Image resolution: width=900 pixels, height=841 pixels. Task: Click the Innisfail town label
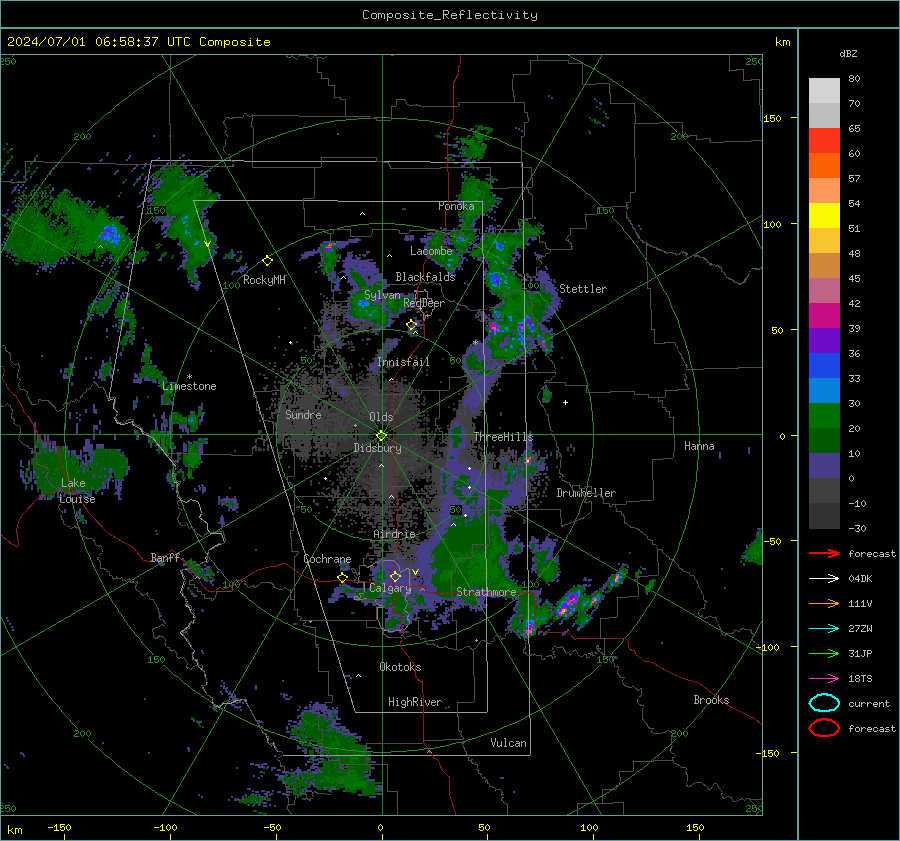[x=403, y=362]
